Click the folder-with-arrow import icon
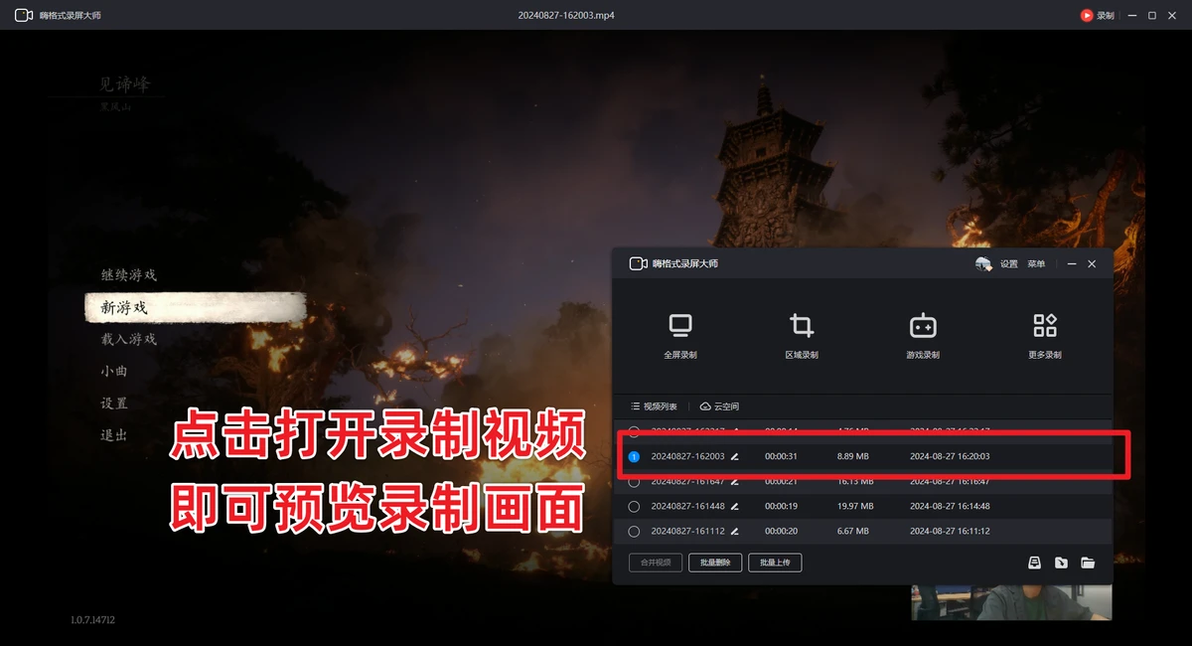 [1061, 562]
